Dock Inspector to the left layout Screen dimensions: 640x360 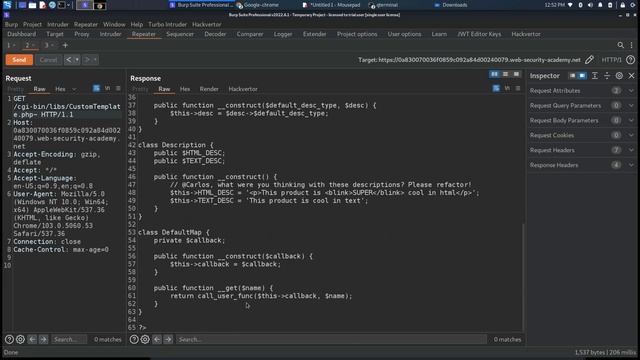tap(572, 76)
